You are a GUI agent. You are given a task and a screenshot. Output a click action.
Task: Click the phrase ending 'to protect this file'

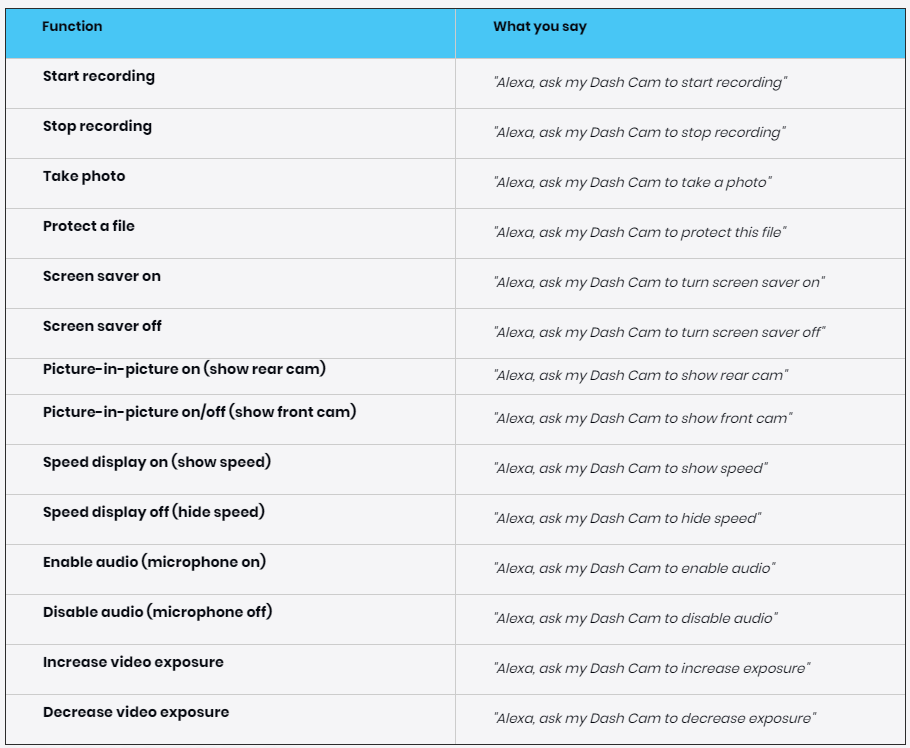pyautogui.click(x=640, y=232)
